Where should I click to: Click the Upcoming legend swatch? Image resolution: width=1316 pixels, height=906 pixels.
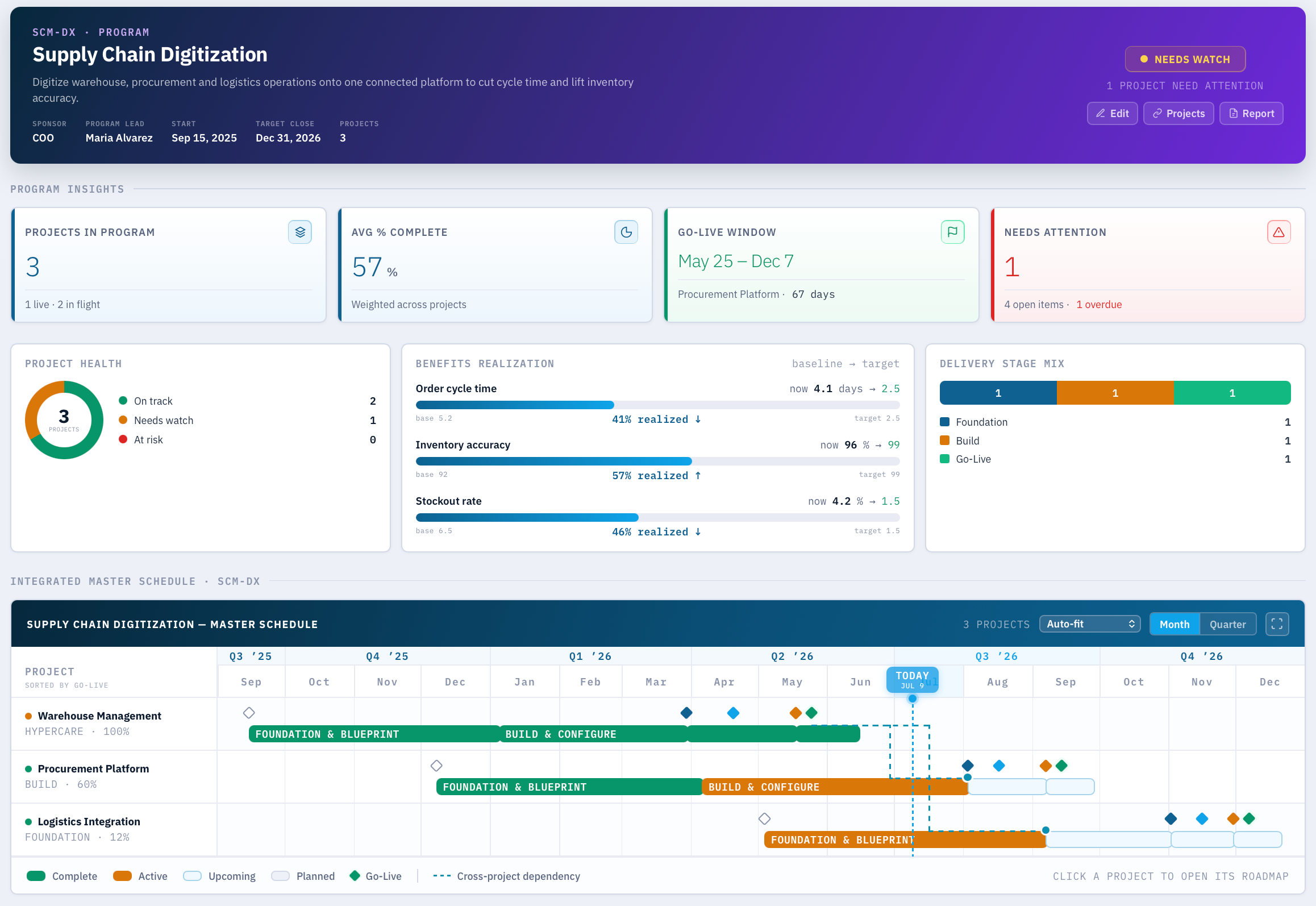coord(192,876)
